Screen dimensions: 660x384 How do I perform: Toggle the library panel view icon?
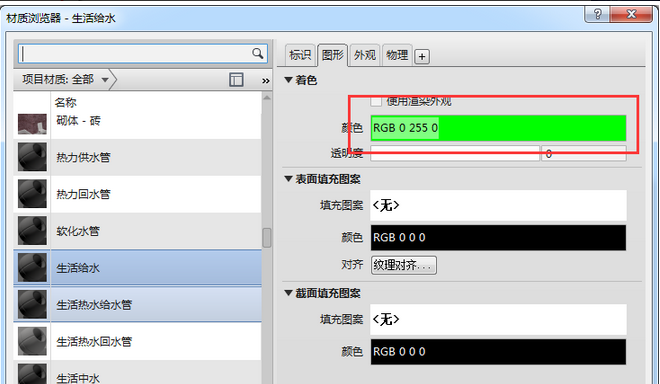point(236,79)
